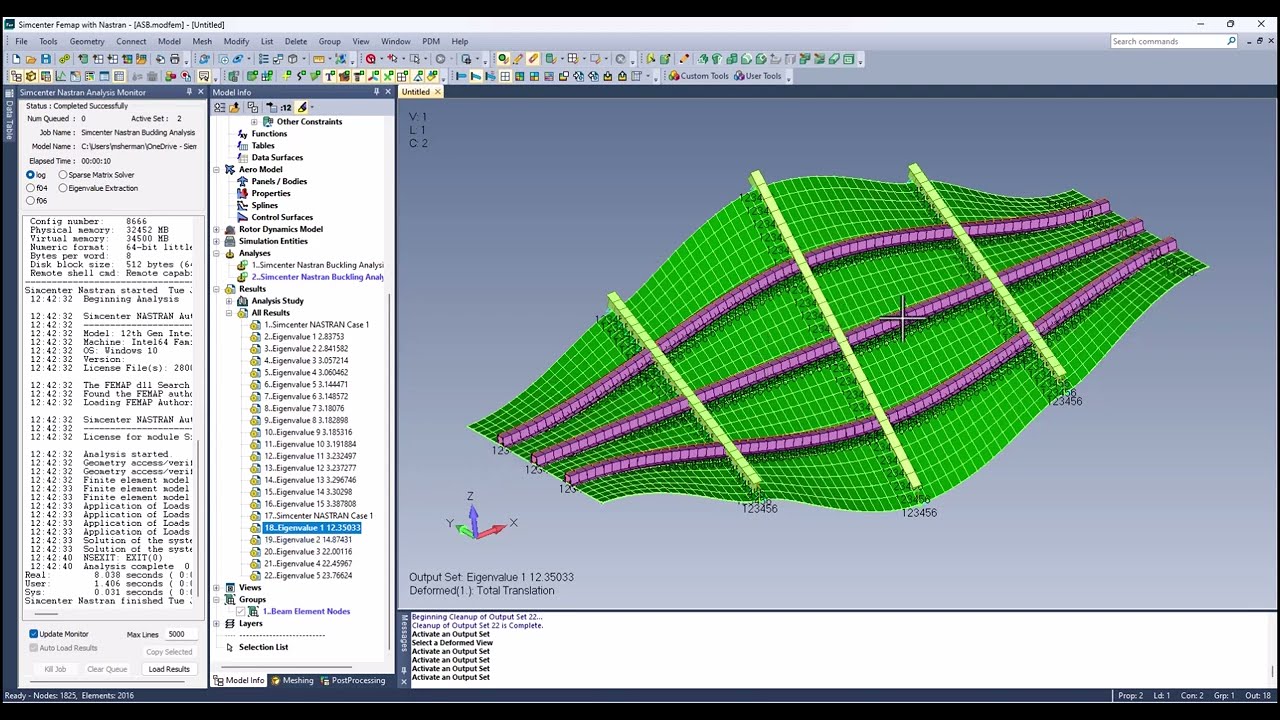
Task: Select the log radio button
Action: coord(31,175)
